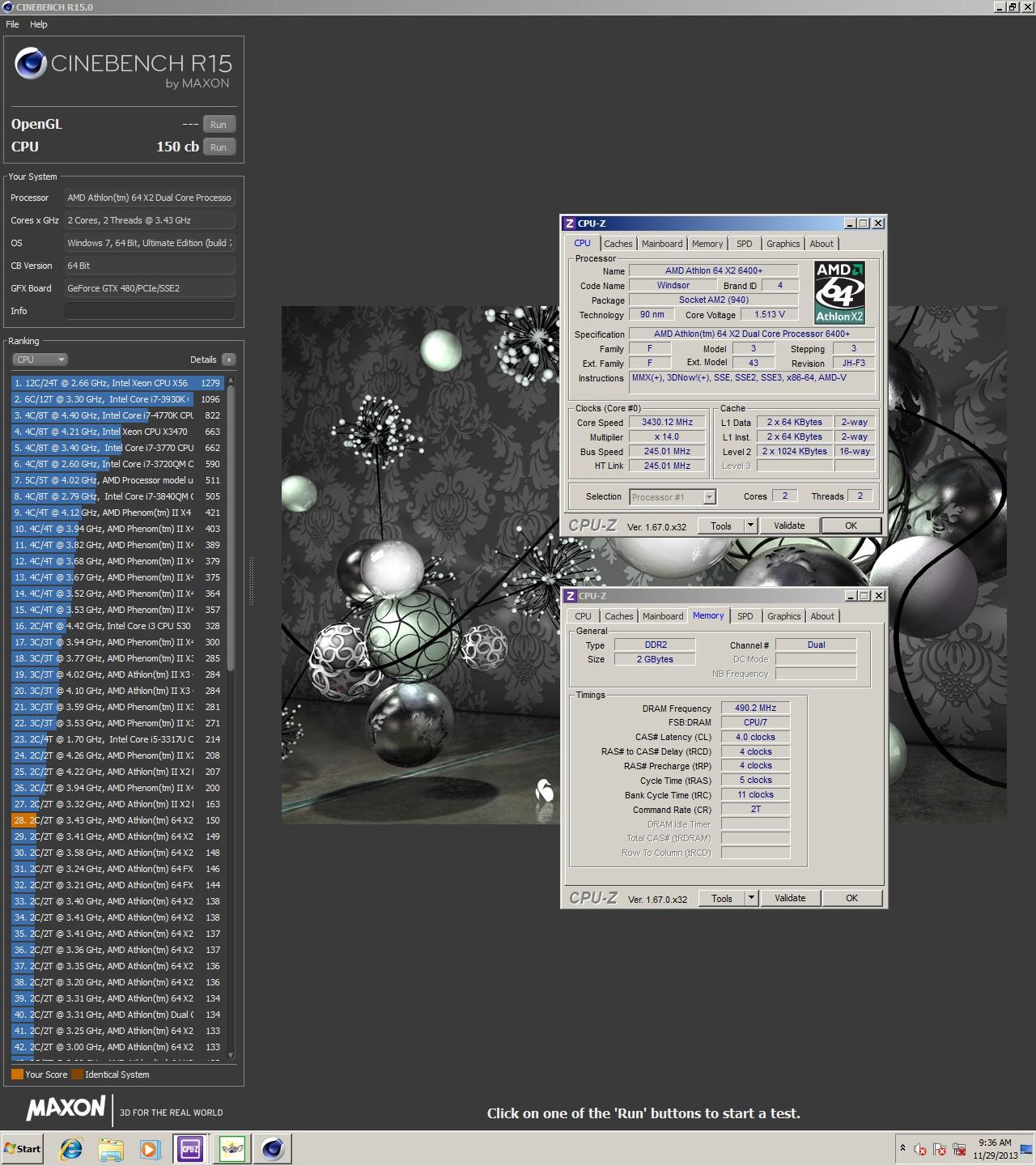
Task: Switch to CPU-Z taskbar icon
Action: point(190,1149)
